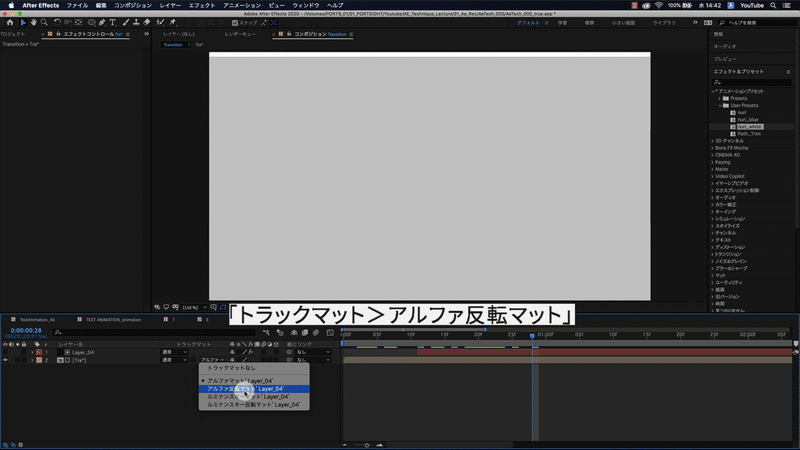Select the Brush tool
800x450 pixels.
pyautogui.click(x=126, y=22)
